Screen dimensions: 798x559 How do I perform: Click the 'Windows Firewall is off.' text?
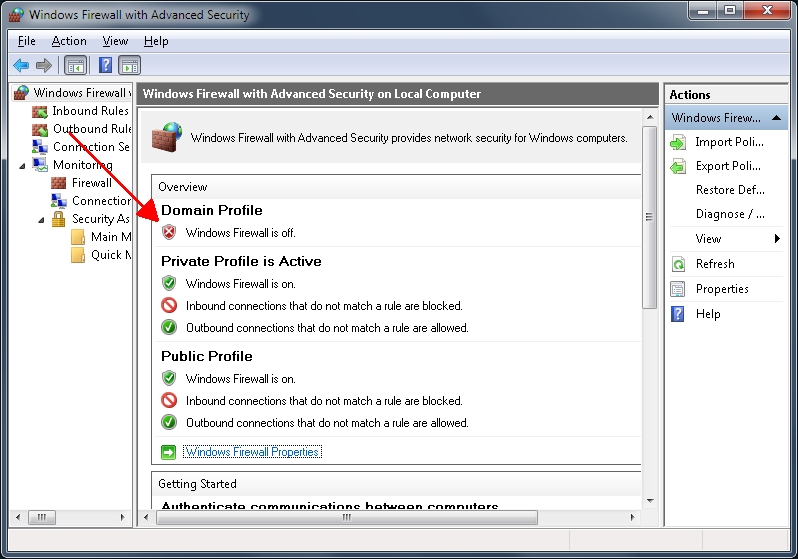pyautogui.click(x=240, y=233)
